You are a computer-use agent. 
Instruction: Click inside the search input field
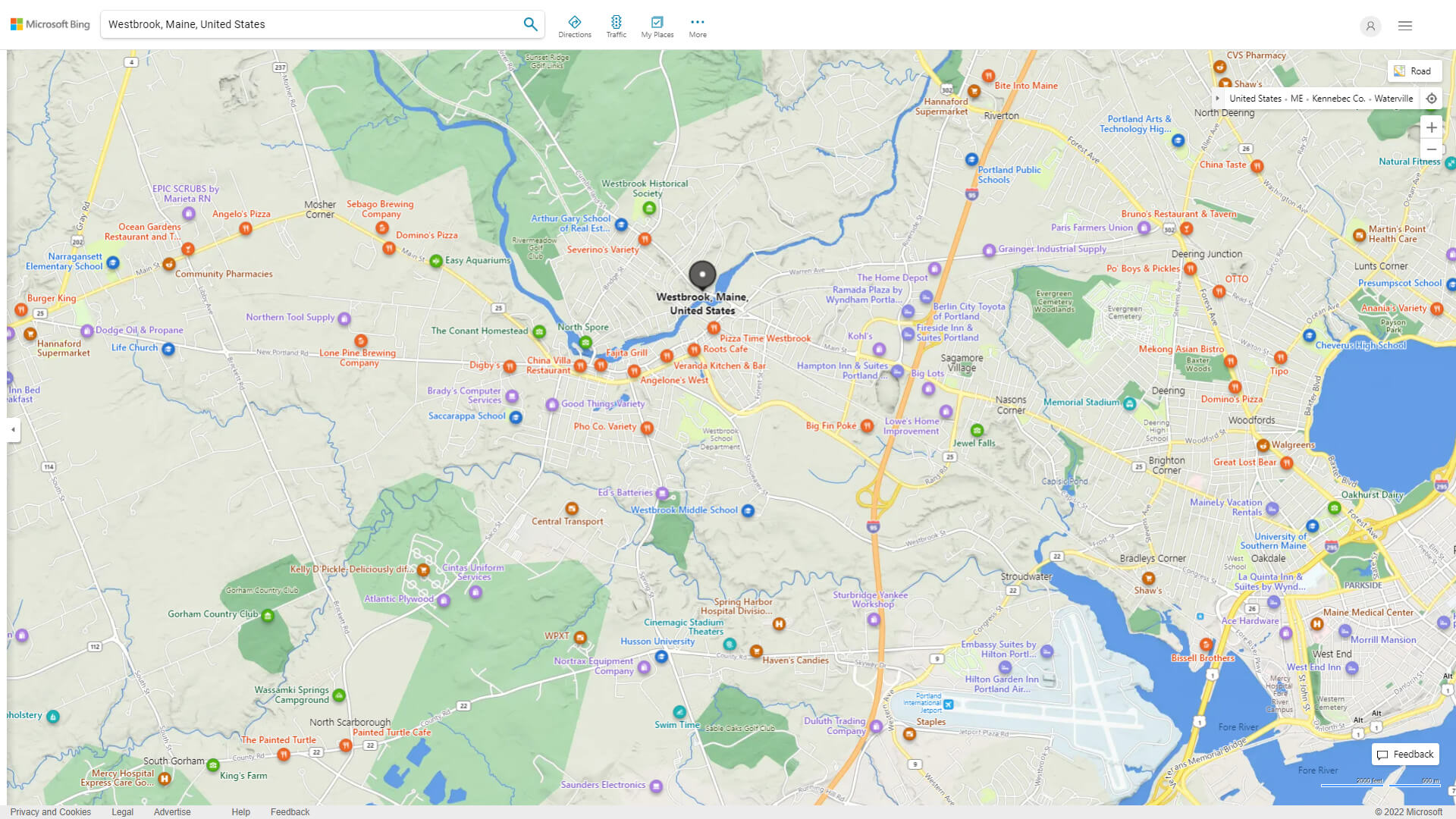[x=318, y=24]
